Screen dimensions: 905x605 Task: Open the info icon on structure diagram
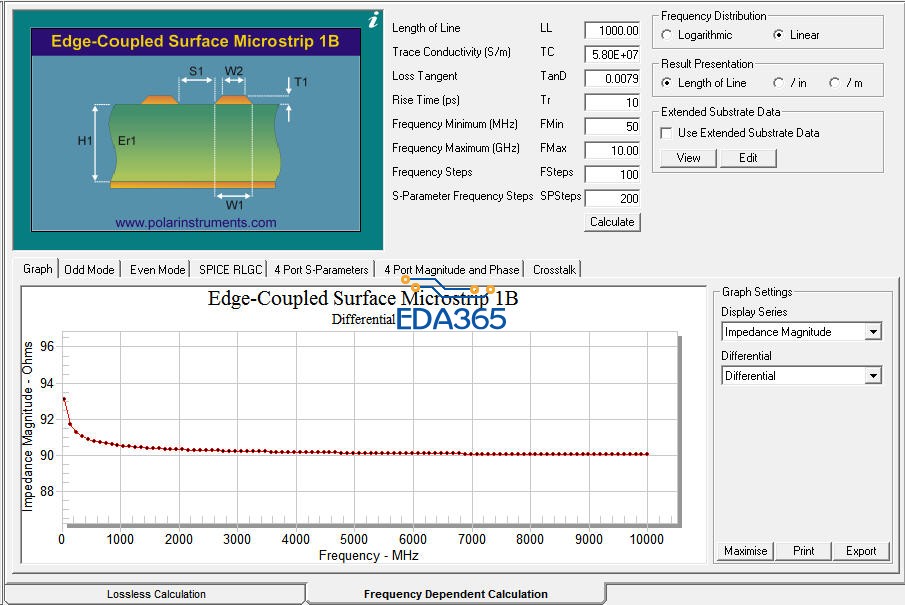[x=374, y=20]
